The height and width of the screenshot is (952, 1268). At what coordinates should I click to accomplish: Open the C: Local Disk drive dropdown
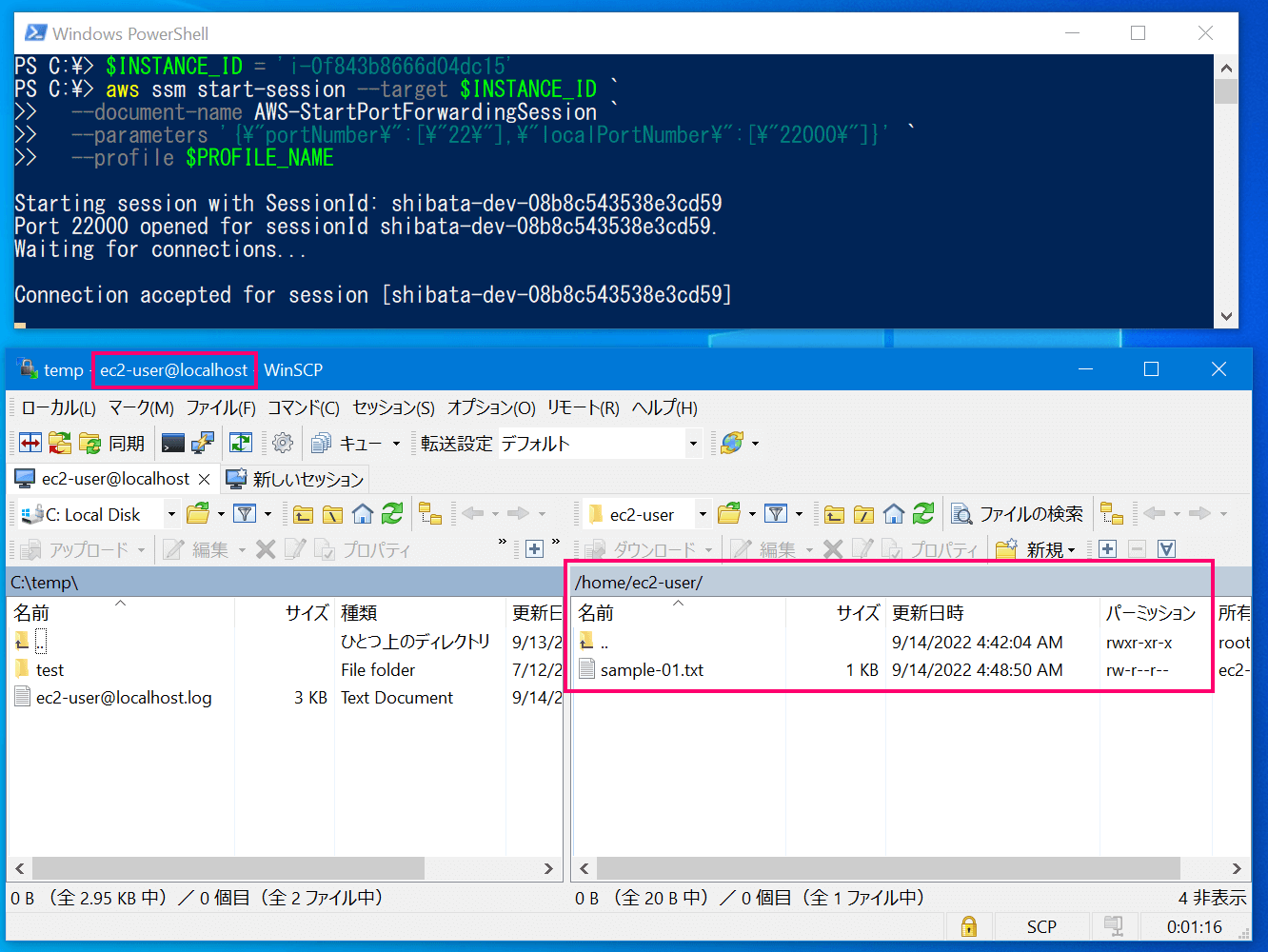click(x=172, y=514)
